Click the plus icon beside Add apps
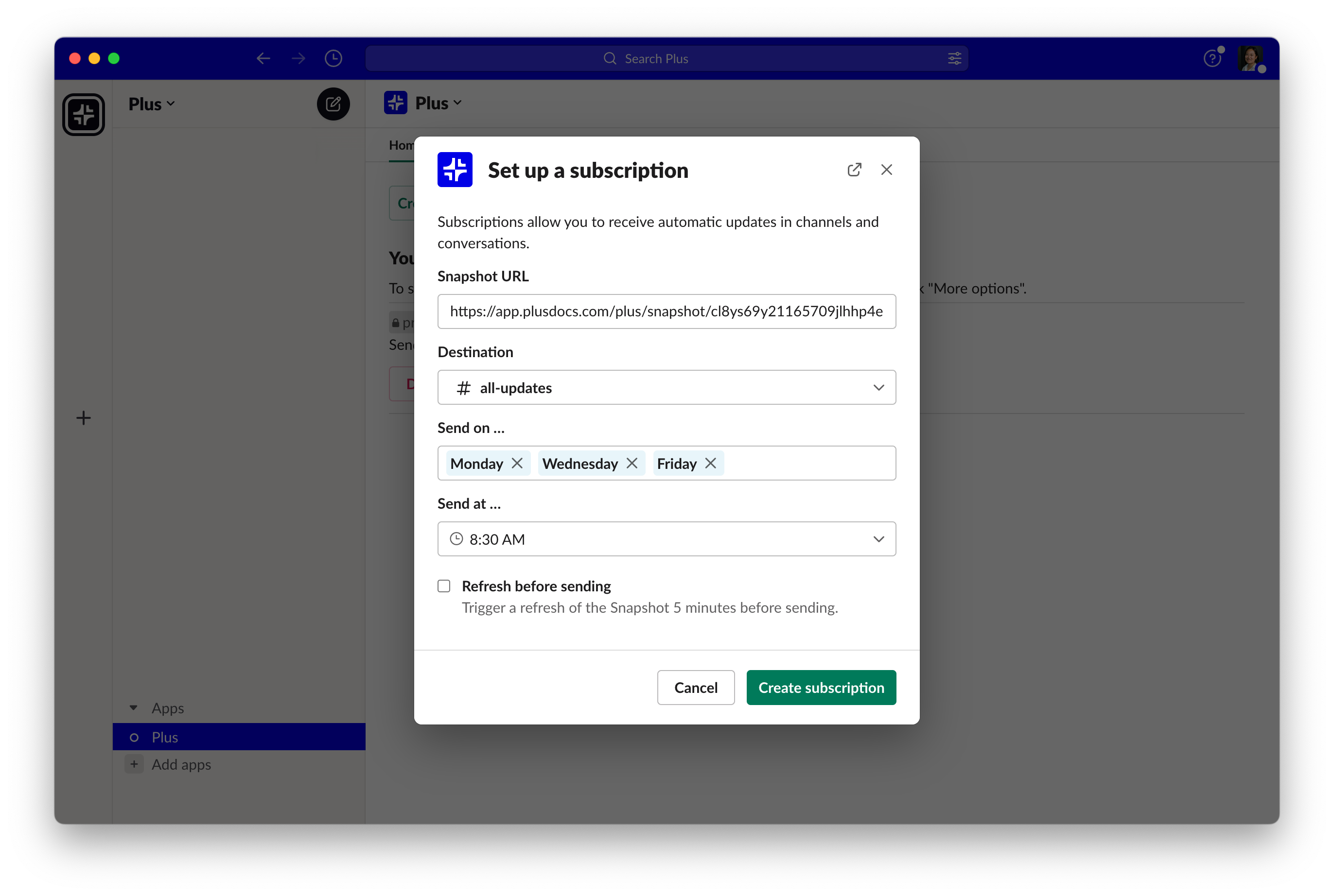 (x=134, y=765)
